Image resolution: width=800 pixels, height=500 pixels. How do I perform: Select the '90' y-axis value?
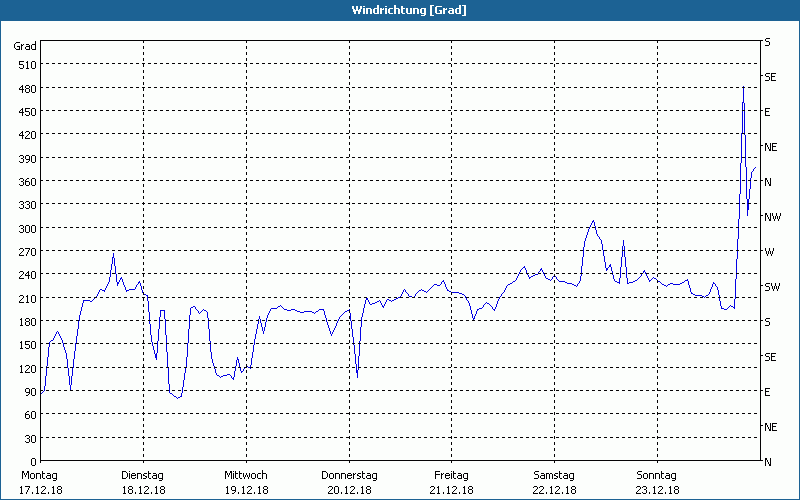tap(31, 392)
